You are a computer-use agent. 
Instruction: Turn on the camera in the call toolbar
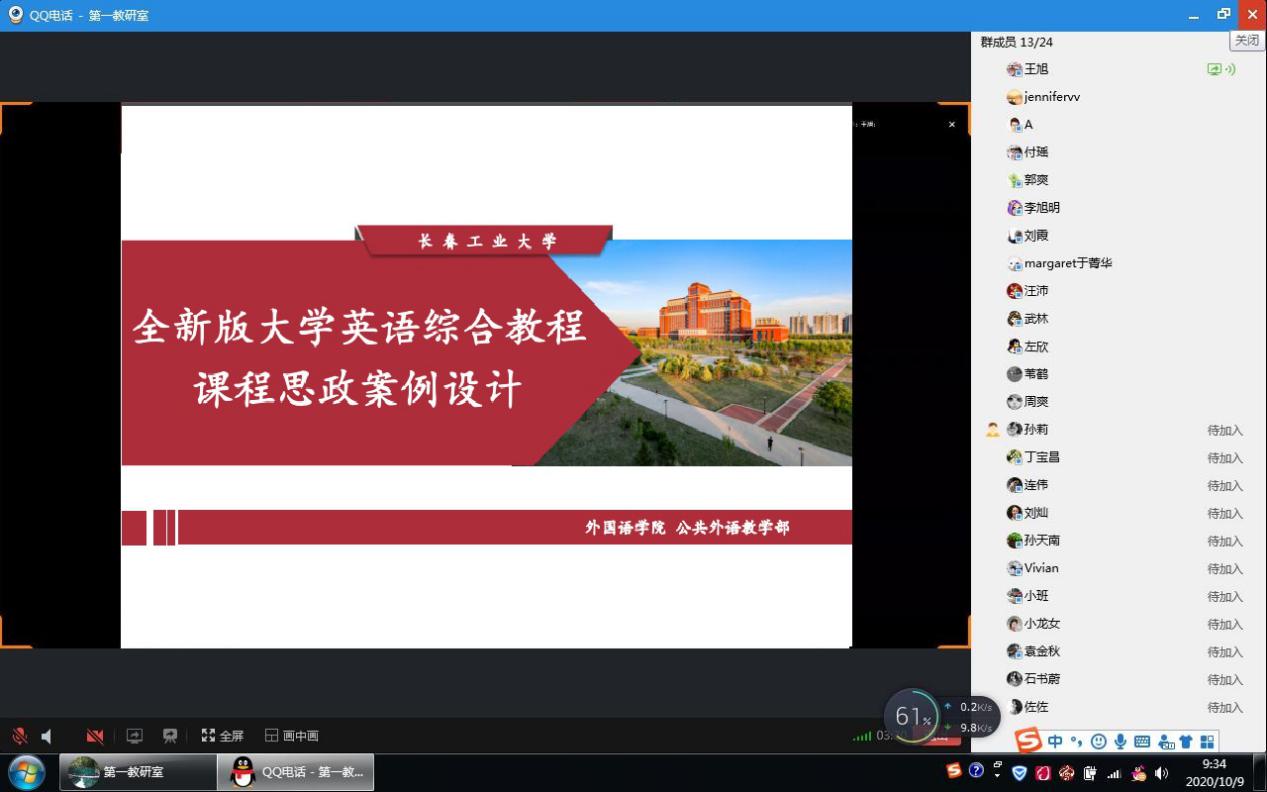(95, 736)
